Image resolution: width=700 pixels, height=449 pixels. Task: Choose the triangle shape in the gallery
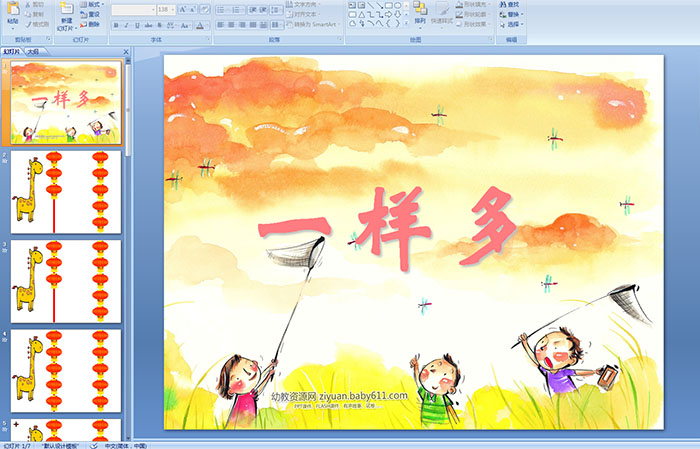click(x=361, y=15)
